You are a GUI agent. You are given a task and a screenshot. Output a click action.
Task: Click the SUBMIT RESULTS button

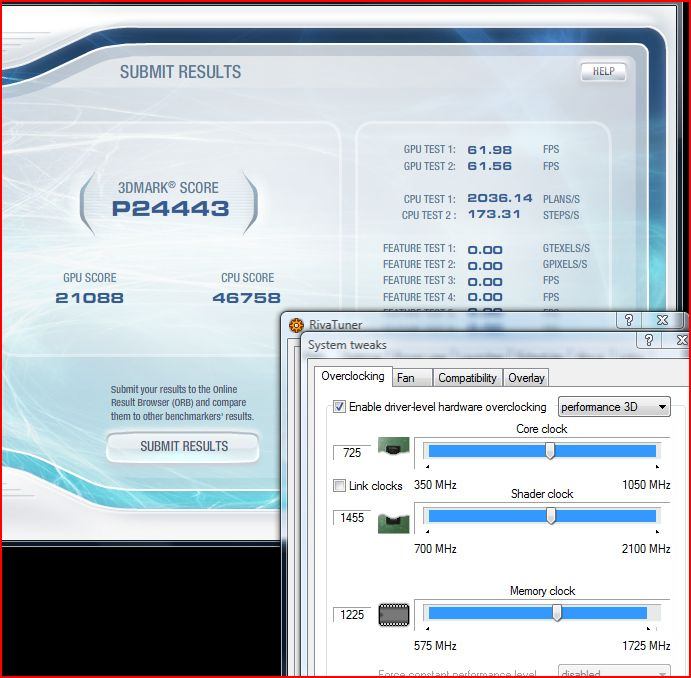click(183, 446)
